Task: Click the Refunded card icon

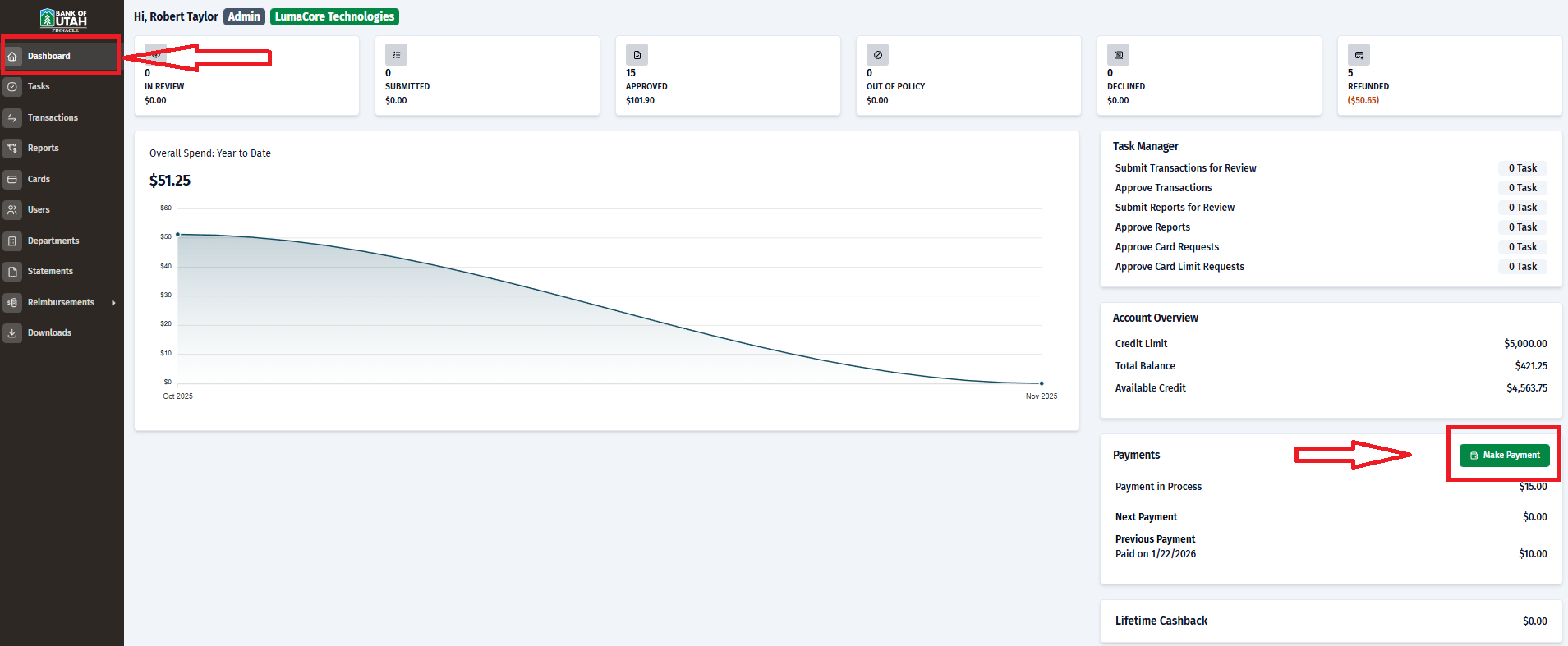Action: (x=1359, y=55)
